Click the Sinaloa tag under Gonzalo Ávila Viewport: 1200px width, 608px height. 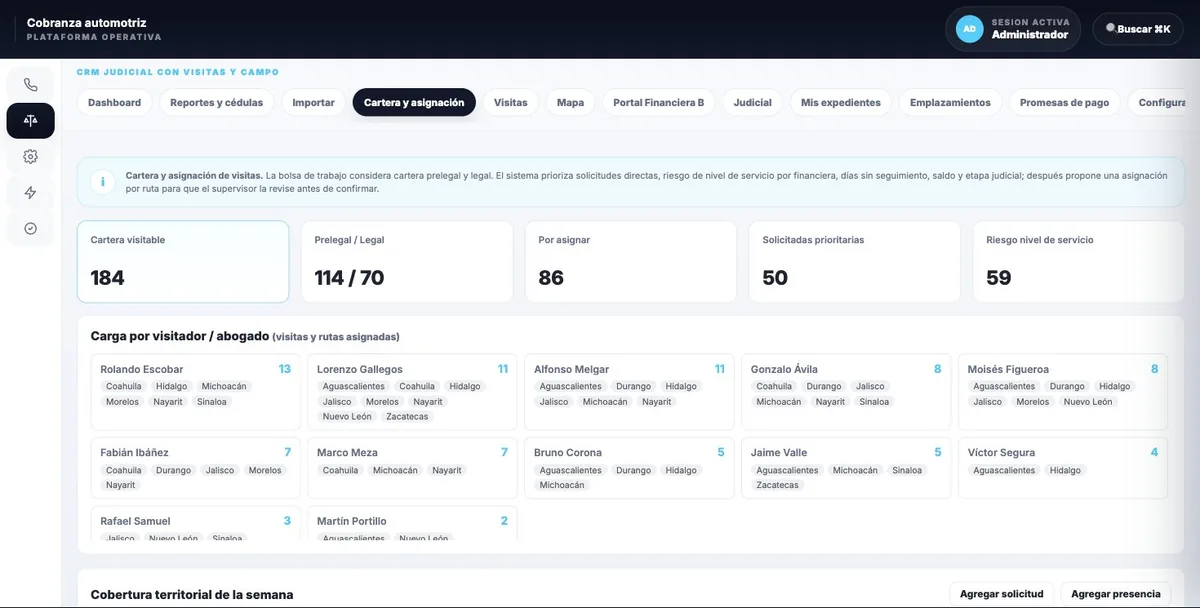click(x=874, y=402)
